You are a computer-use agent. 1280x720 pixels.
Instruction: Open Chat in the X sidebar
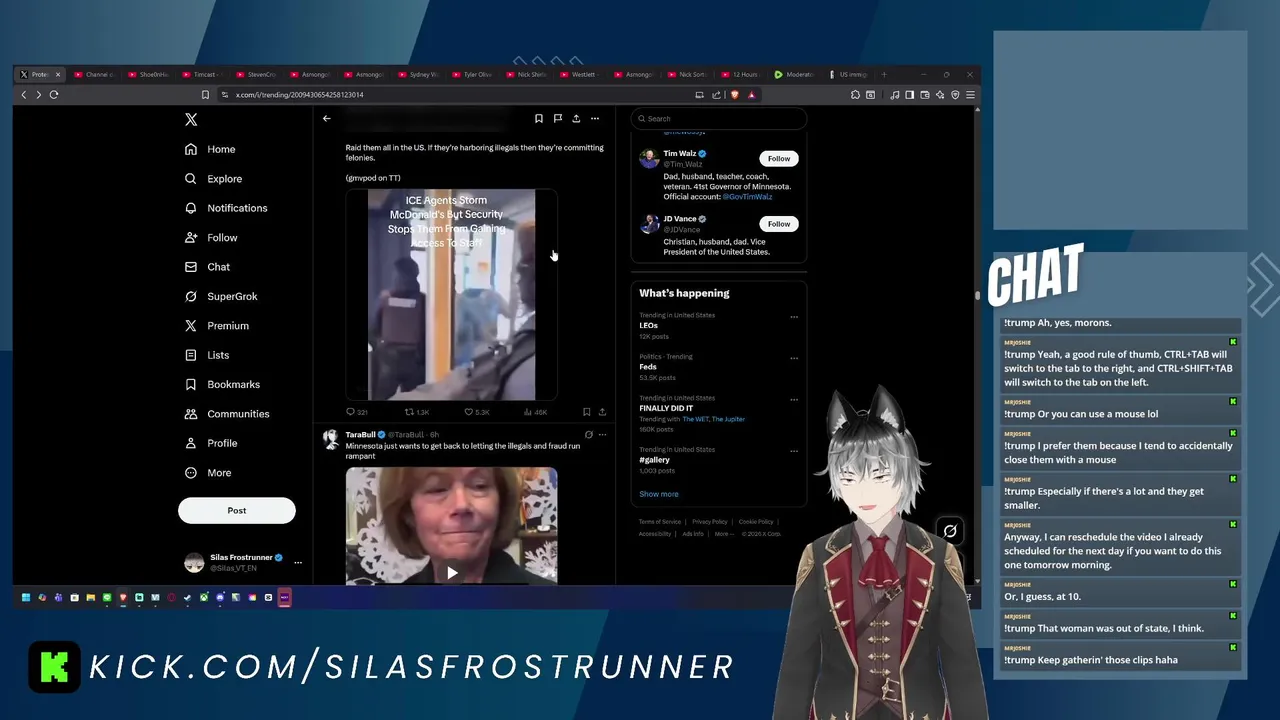pyautogui.click(x=207, y=267)
